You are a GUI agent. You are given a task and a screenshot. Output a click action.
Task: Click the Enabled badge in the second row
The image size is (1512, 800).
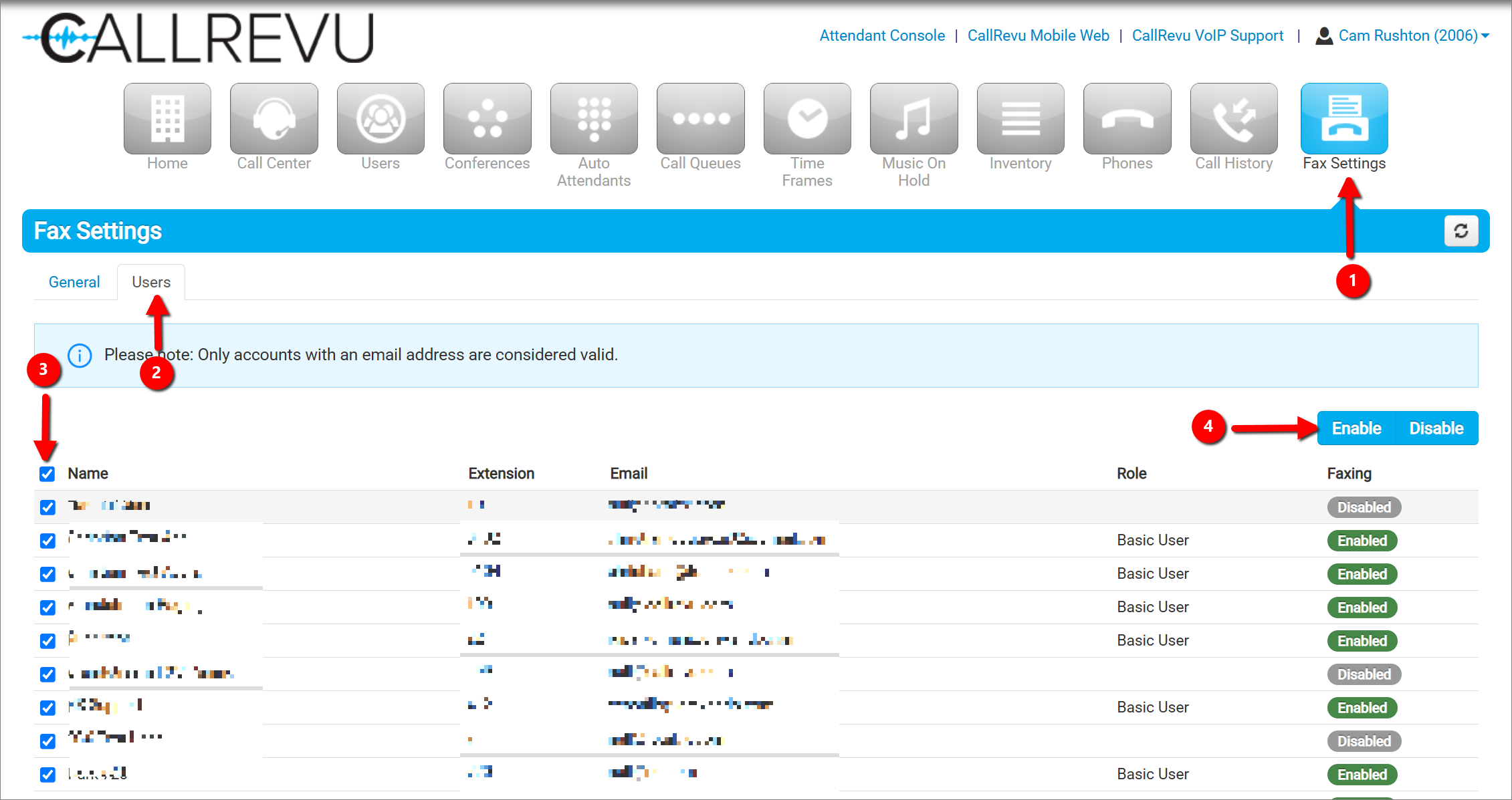pos(1362,541)
